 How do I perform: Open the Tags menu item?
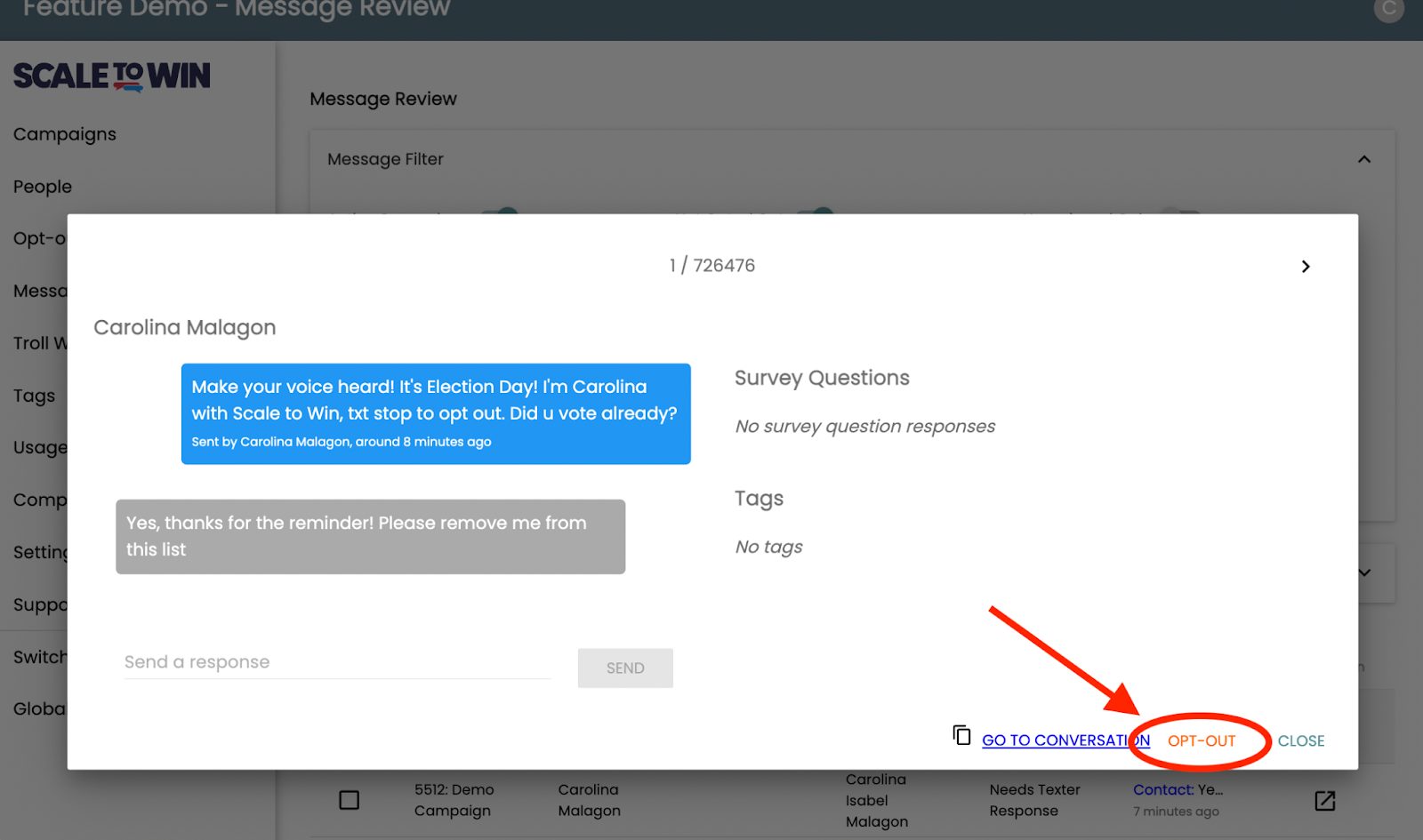(x=35, y=396)
